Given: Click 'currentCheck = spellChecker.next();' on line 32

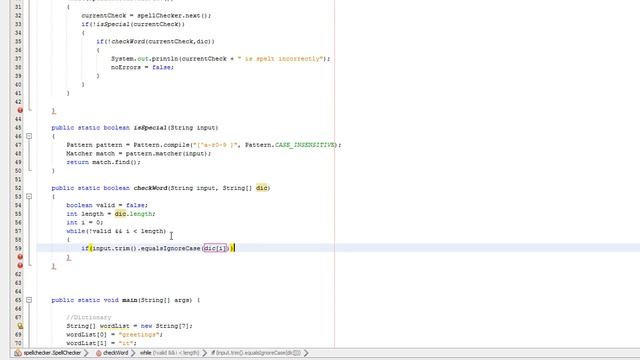Looking at the screenshot, I should [146, 16].
